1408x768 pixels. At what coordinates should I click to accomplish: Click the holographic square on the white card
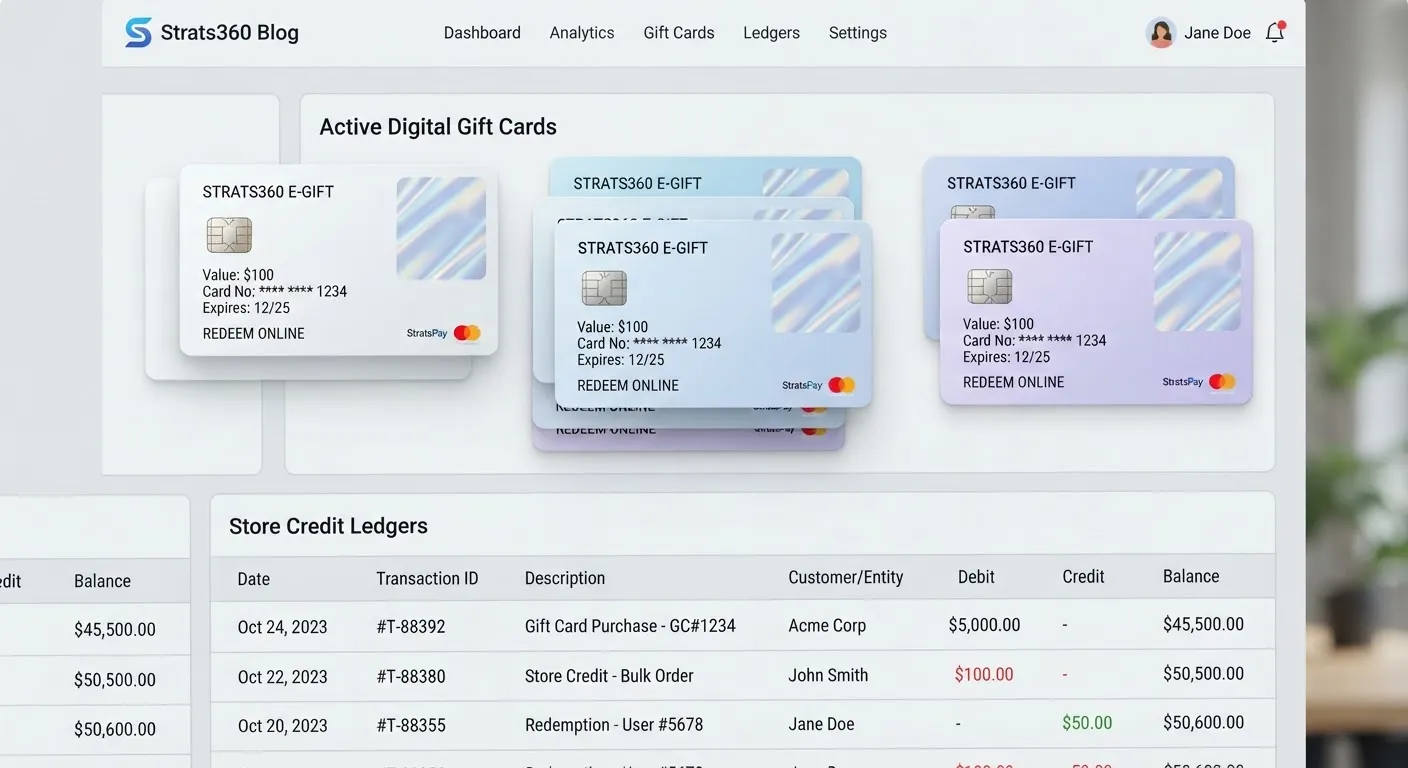[441, 228]
